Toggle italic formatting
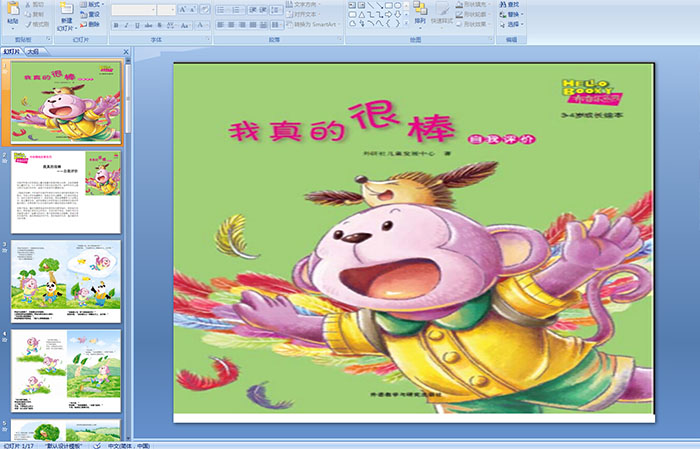 point(126,25)
